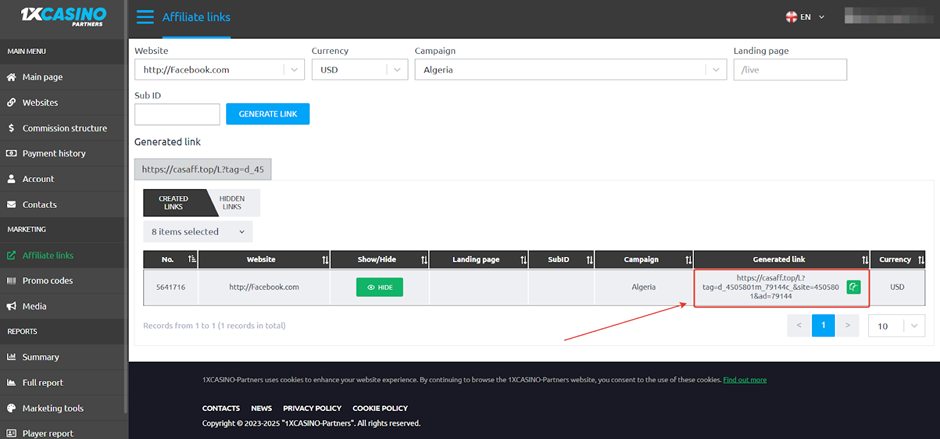
Task: Open the Find out more cookie link
Action: (744, 380)
